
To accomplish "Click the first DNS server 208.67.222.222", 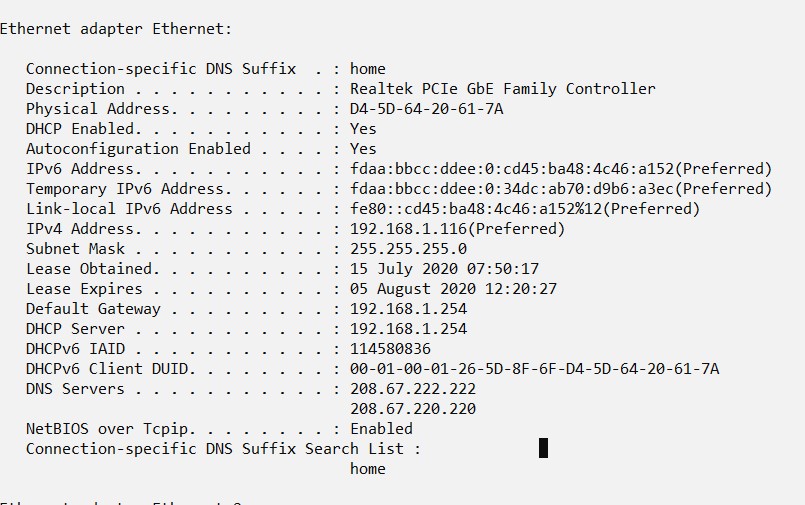I will tap(412, 389).
